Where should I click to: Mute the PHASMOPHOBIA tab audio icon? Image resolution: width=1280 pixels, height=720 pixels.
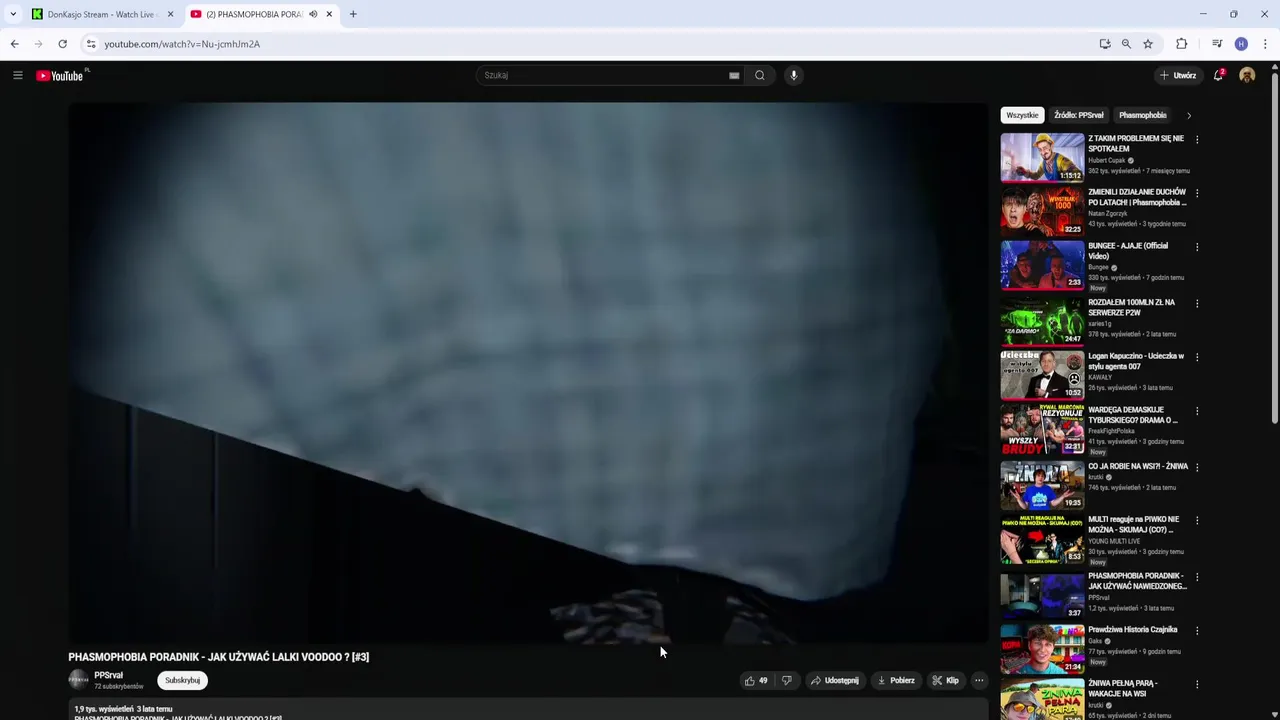click(313, 14)
